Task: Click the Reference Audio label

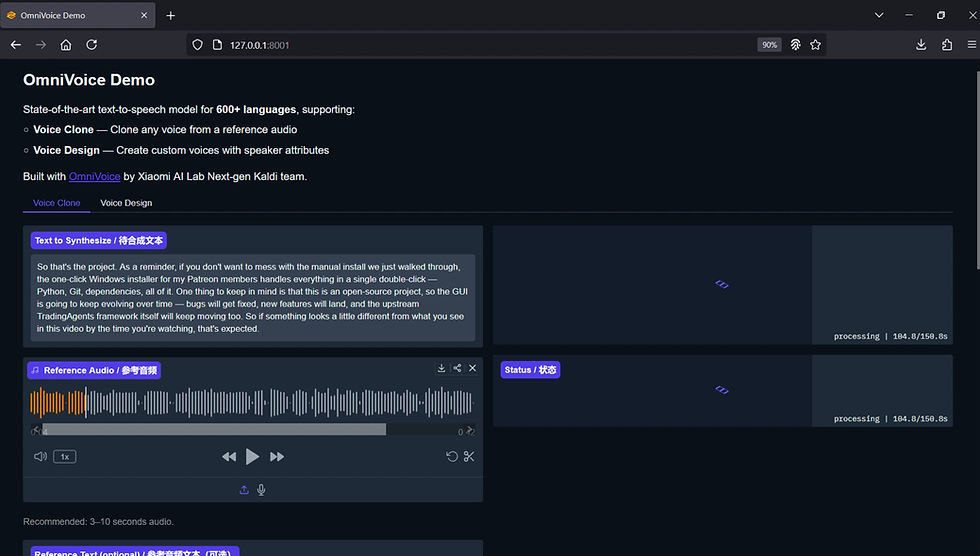Action: (x=94, y=370)
